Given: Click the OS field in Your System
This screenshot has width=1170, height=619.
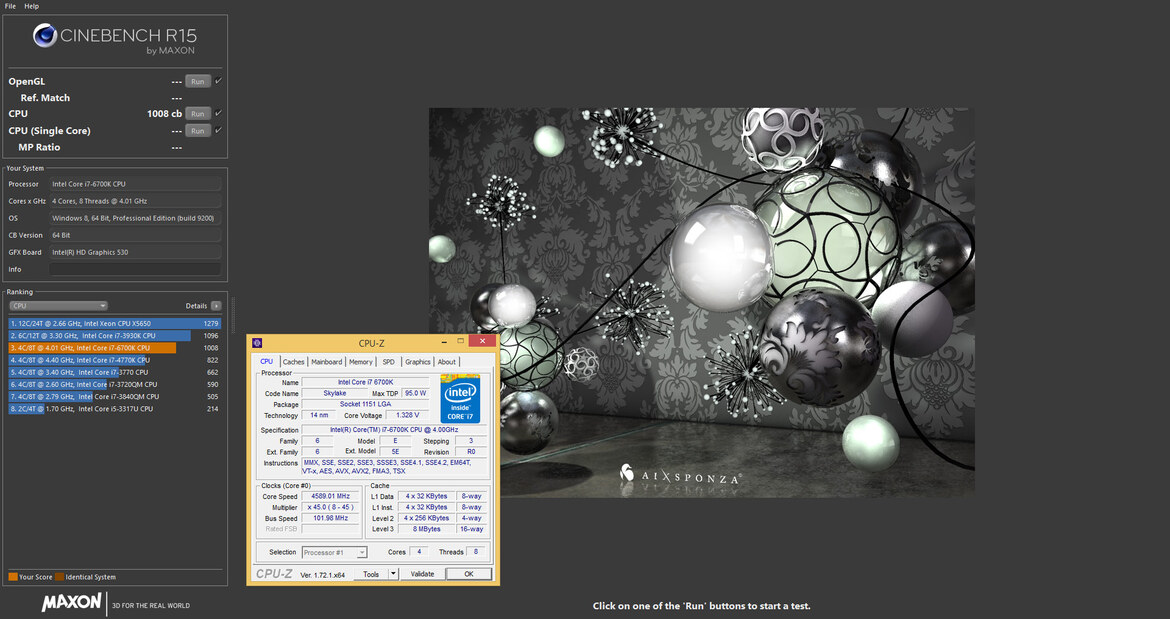Looking at the screenshot, I should [135, 218].
